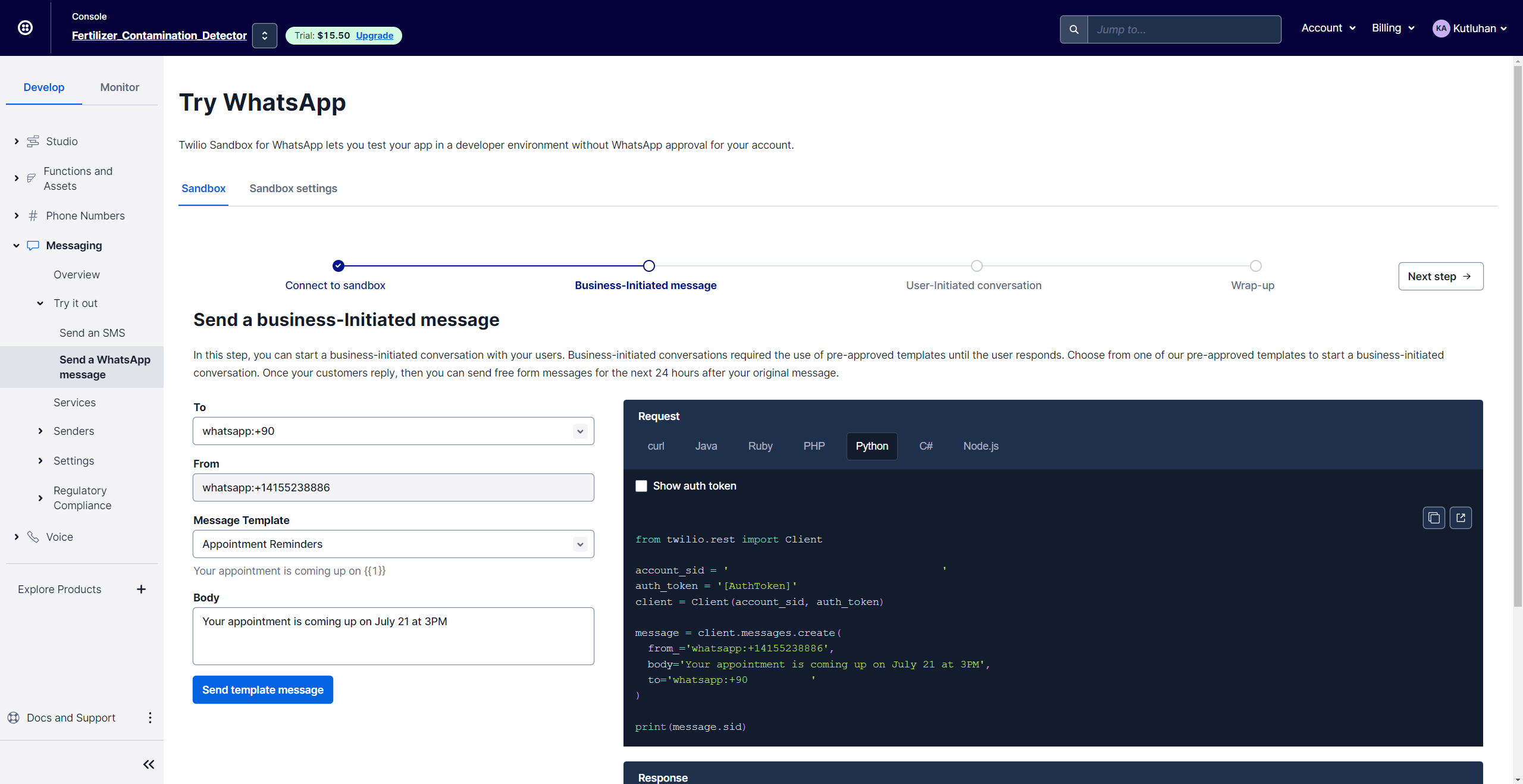This screenshot has width=1523, height=784.
Task: Copy the Python code snippet icon
Action: click(1434, 518)
